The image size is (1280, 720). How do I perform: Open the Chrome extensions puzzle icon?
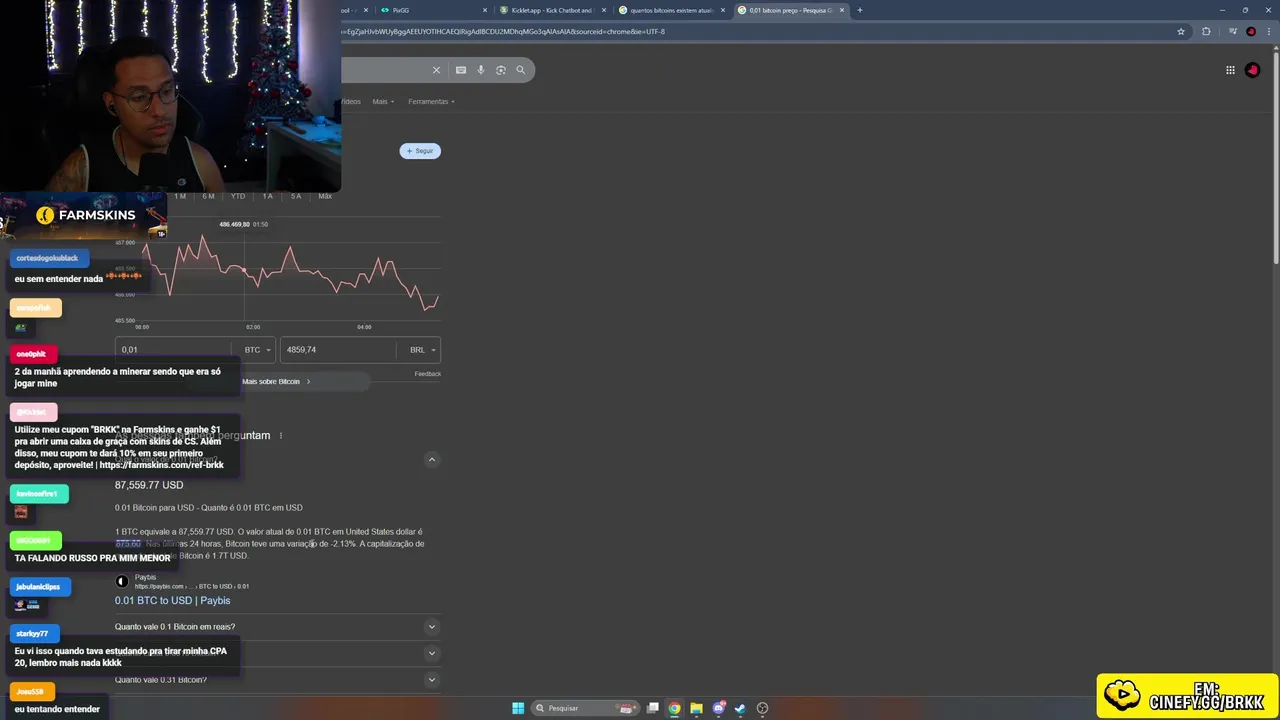coord(1206,31)
